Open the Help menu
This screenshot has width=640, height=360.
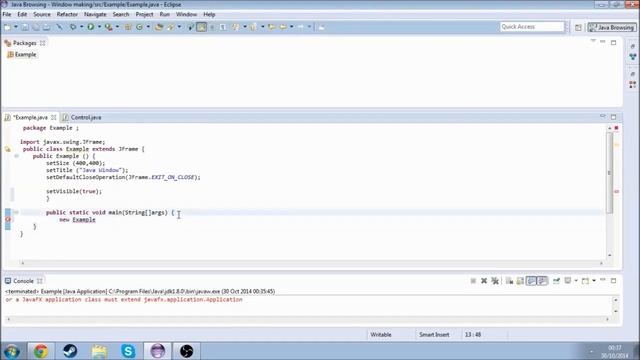click(x=209, y=14)
